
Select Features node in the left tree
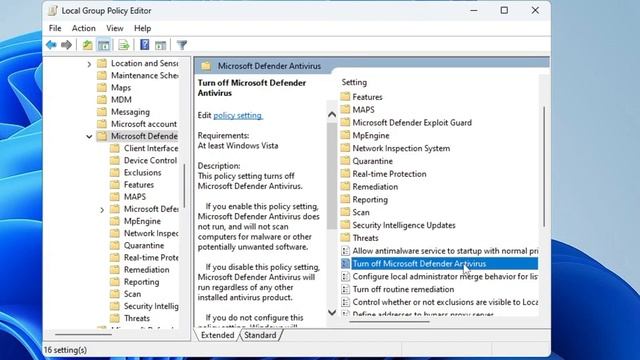click(132, 185)
